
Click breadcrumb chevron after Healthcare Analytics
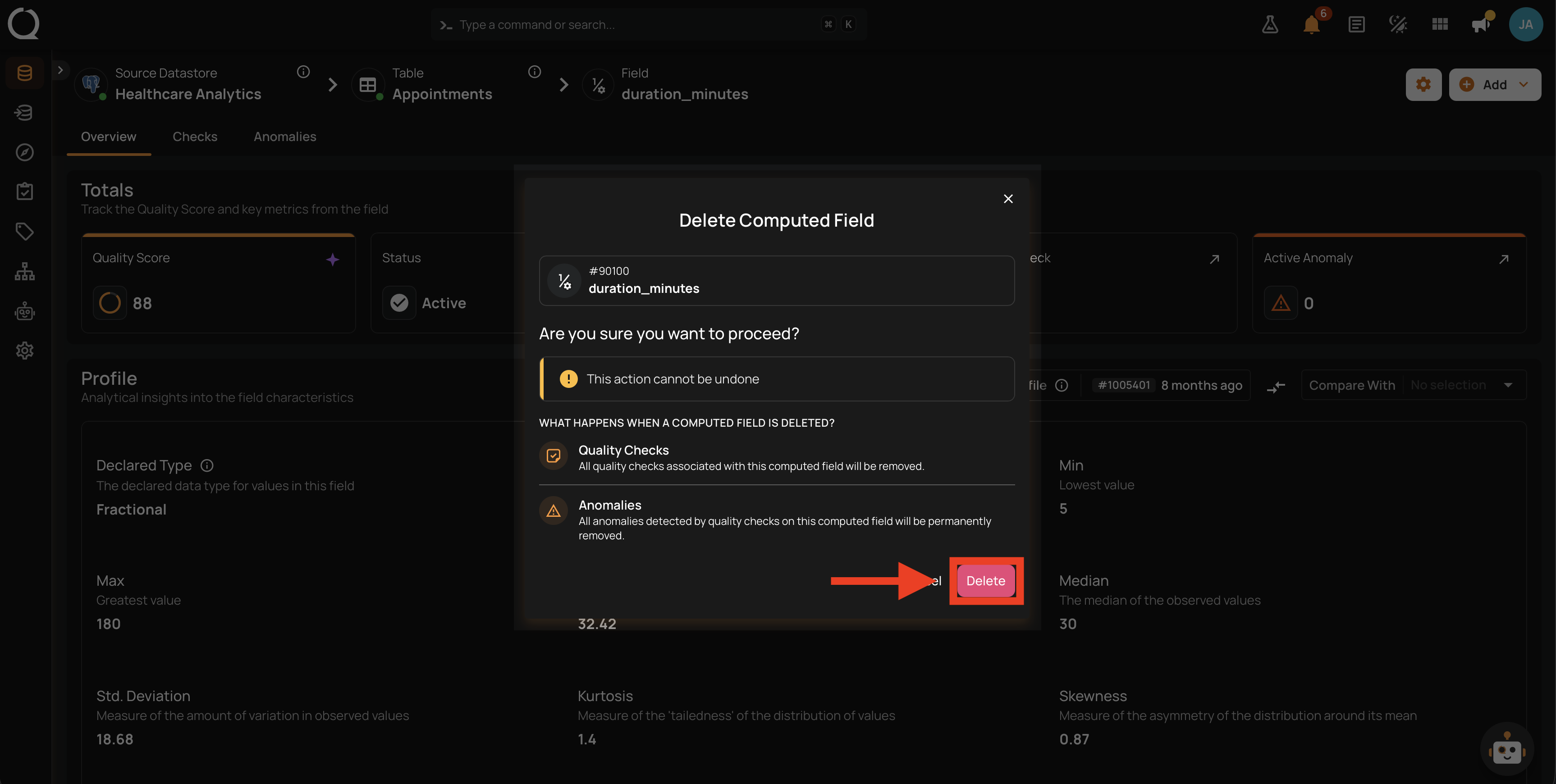(x=332, y=85)
